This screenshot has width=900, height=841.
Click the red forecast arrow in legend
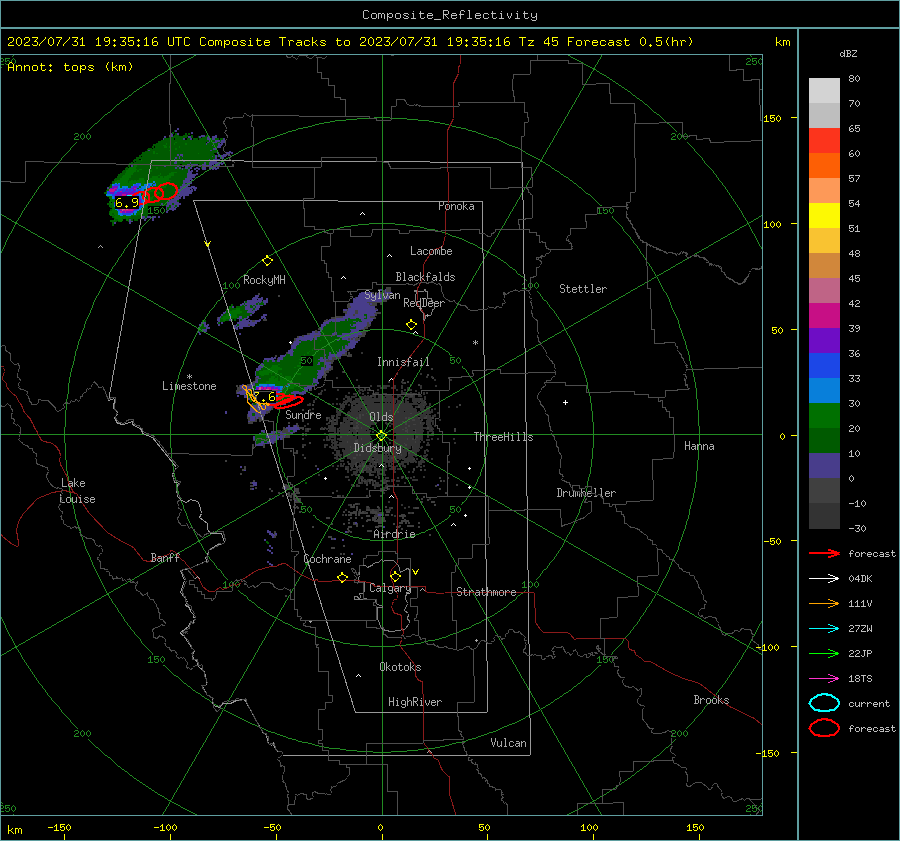824,553
